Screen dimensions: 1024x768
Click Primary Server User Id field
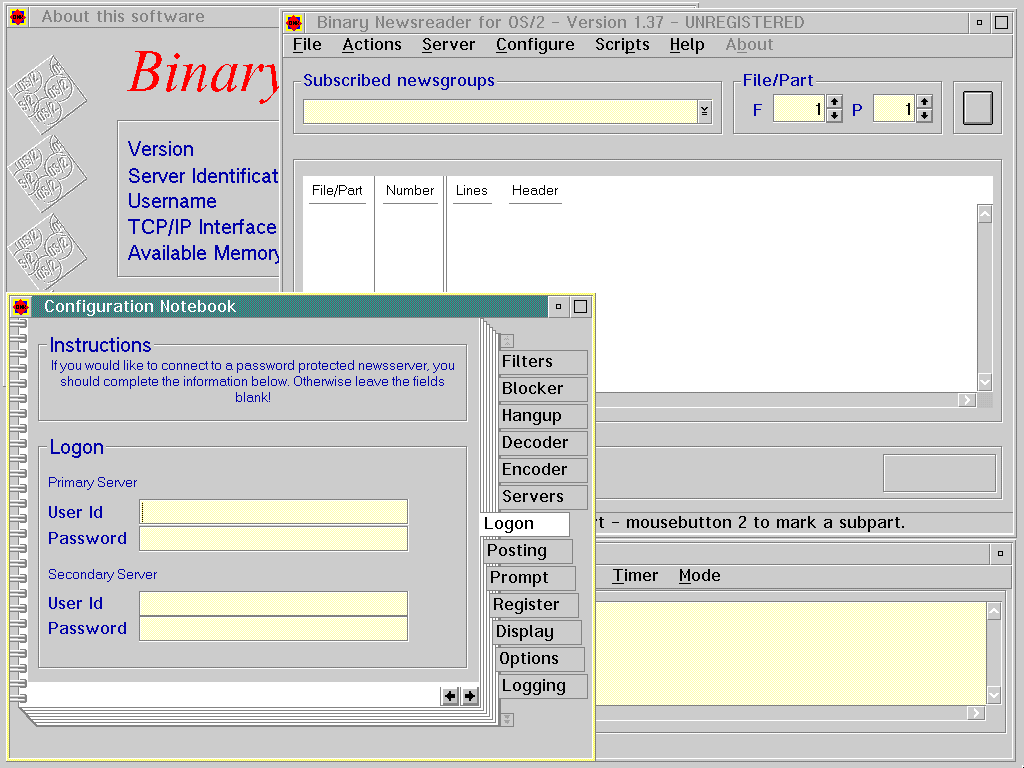click(x=274, y=512)
